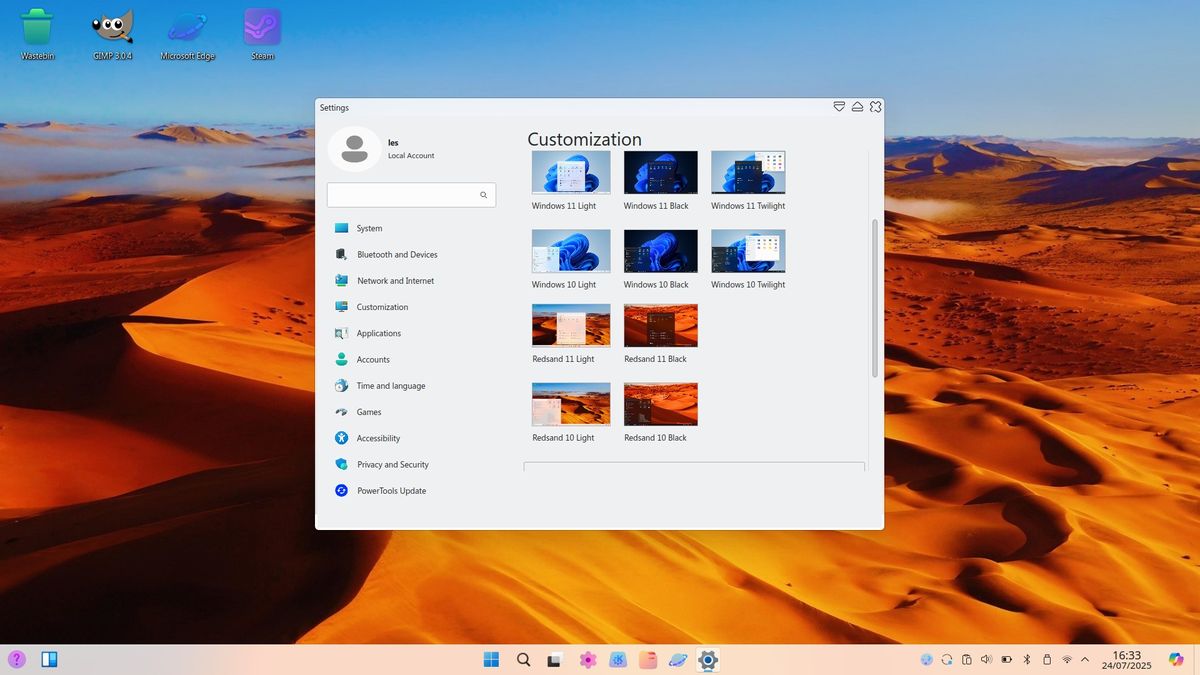Image resolution: width=1200 pixels, height=675 pixels.
Task: Open the volume control from the tray
Action: pos(987,659)
